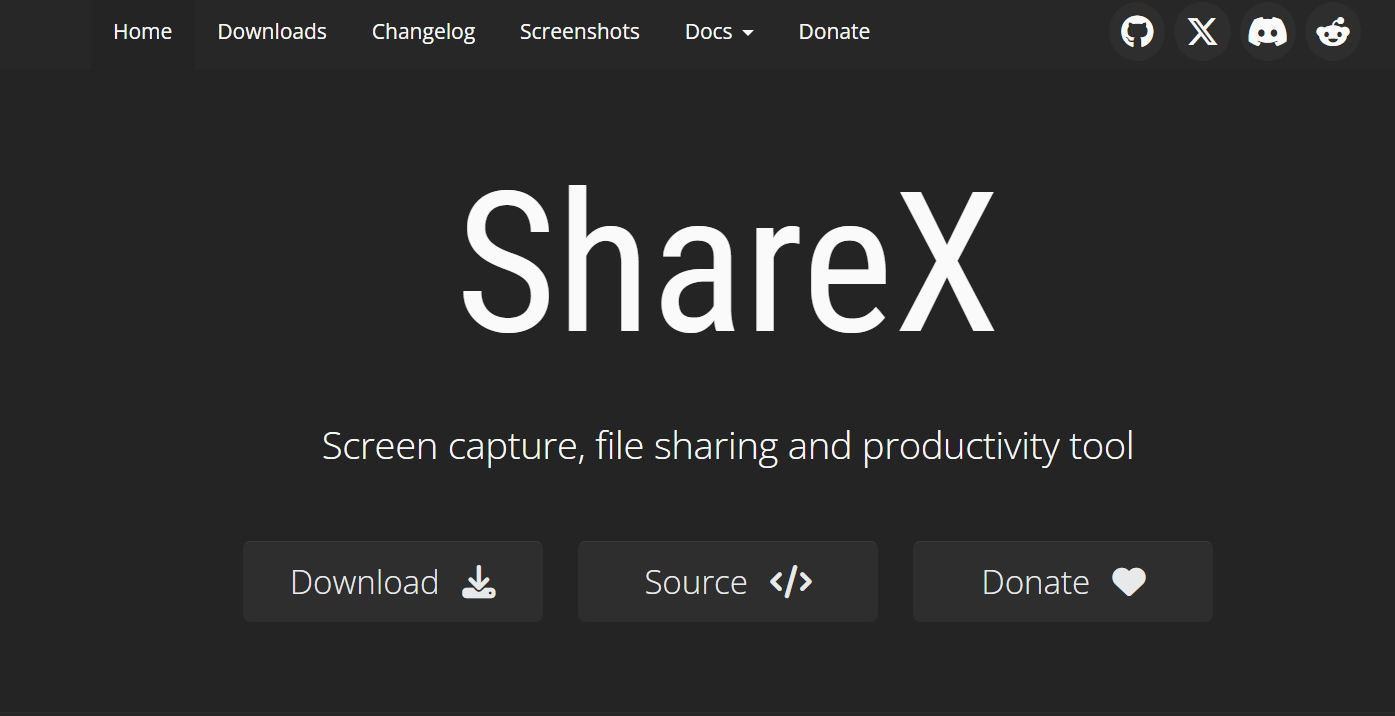Open the GitHub icon link
1395x716 pixels.
(1137, 32)
